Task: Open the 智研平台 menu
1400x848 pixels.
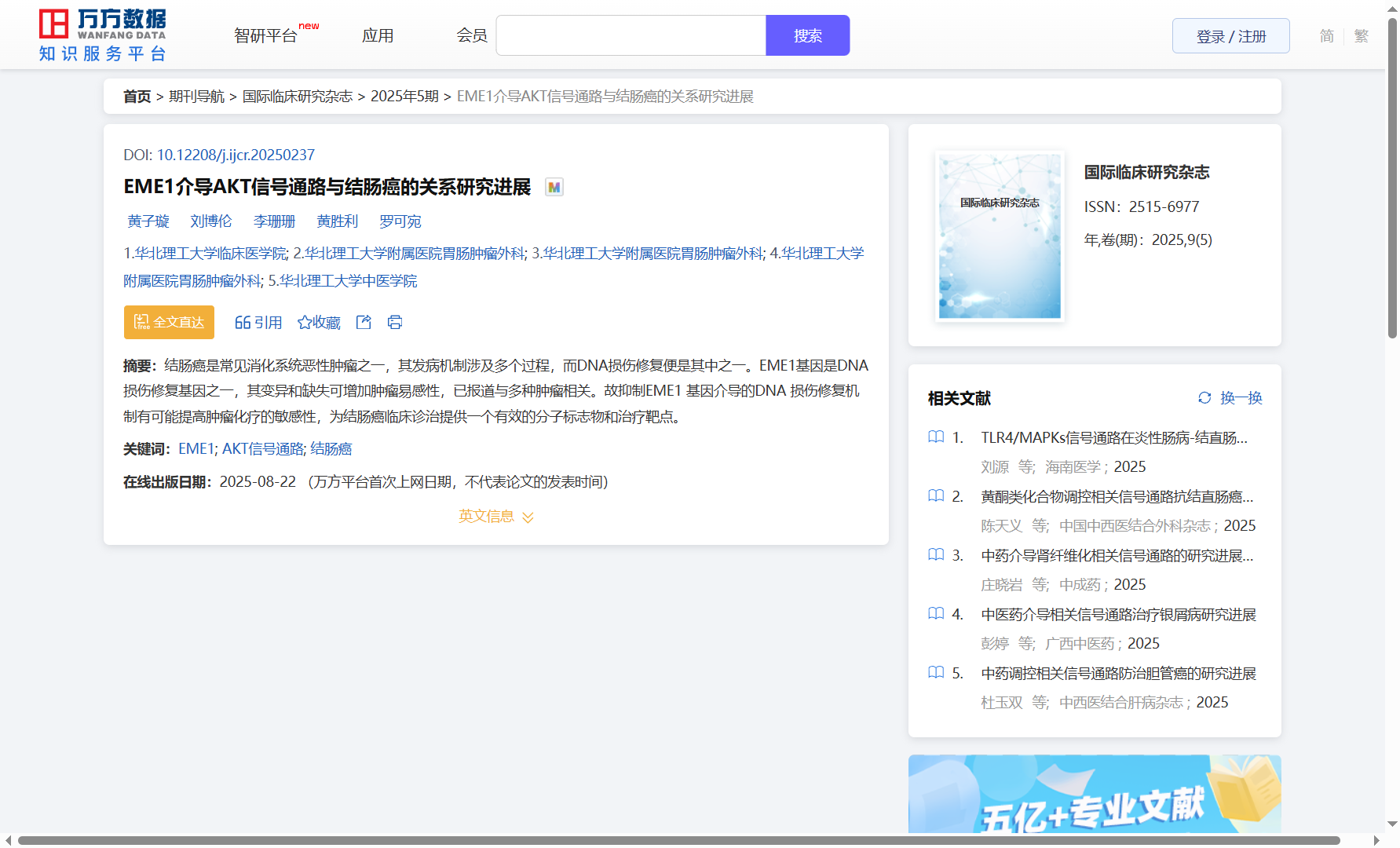Action: (x=265, y=36)
